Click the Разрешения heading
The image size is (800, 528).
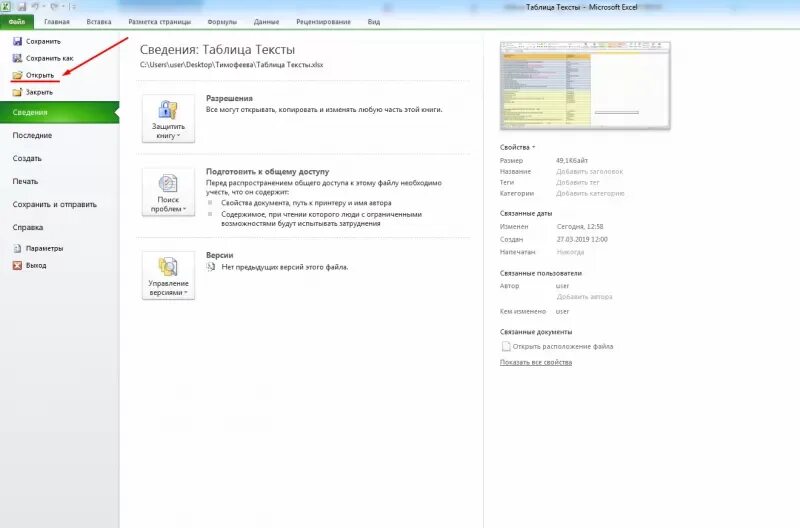(x=229, y=98)
